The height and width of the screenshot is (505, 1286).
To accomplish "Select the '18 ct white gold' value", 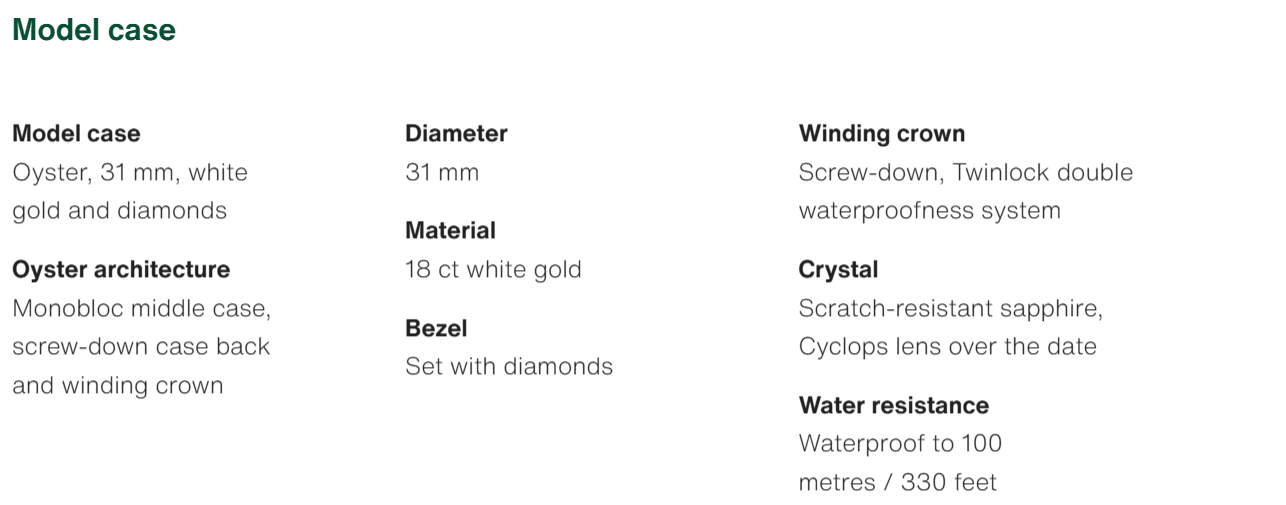I will (493, 269).
